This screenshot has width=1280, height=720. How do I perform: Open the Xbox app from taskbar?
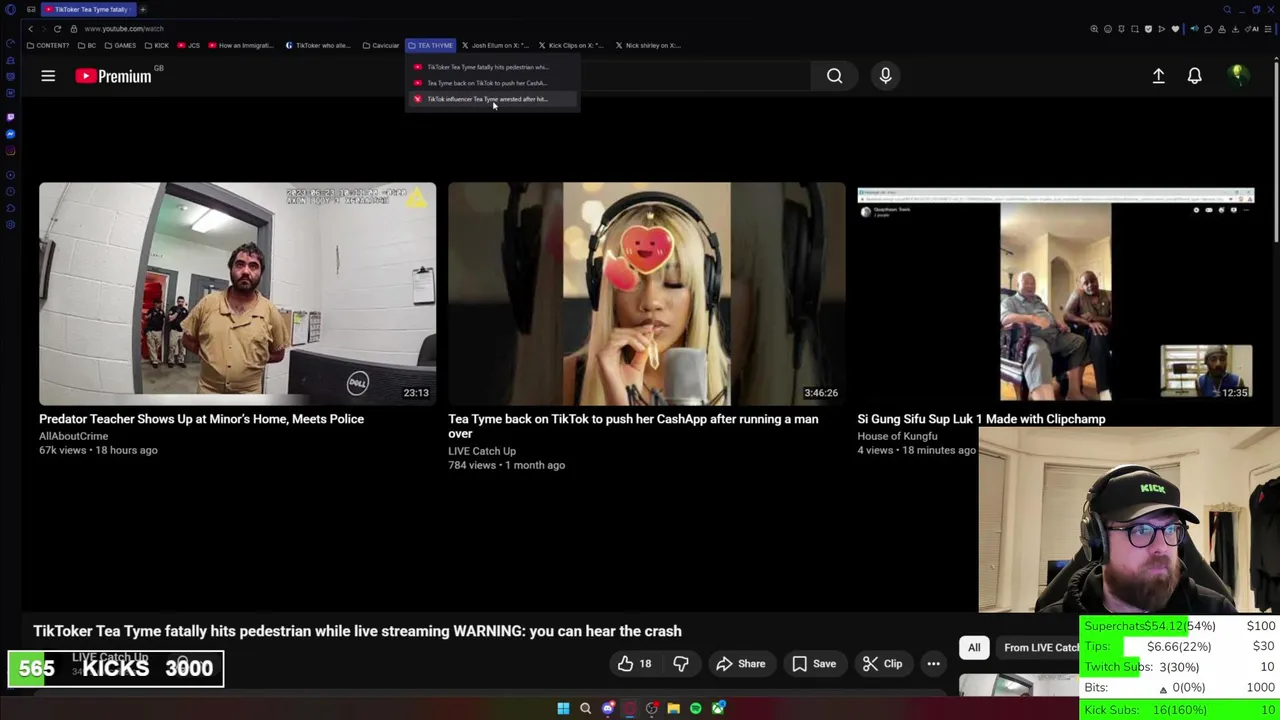[x=718, y=709]
